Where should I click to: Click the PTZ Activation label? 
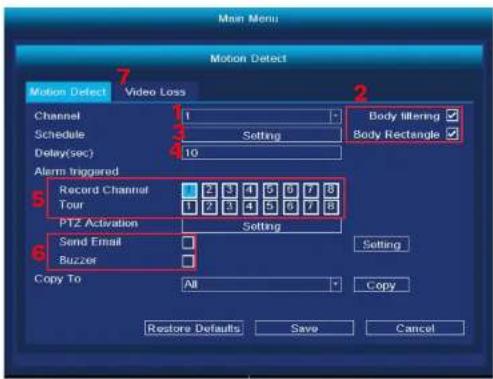(98, 223)
